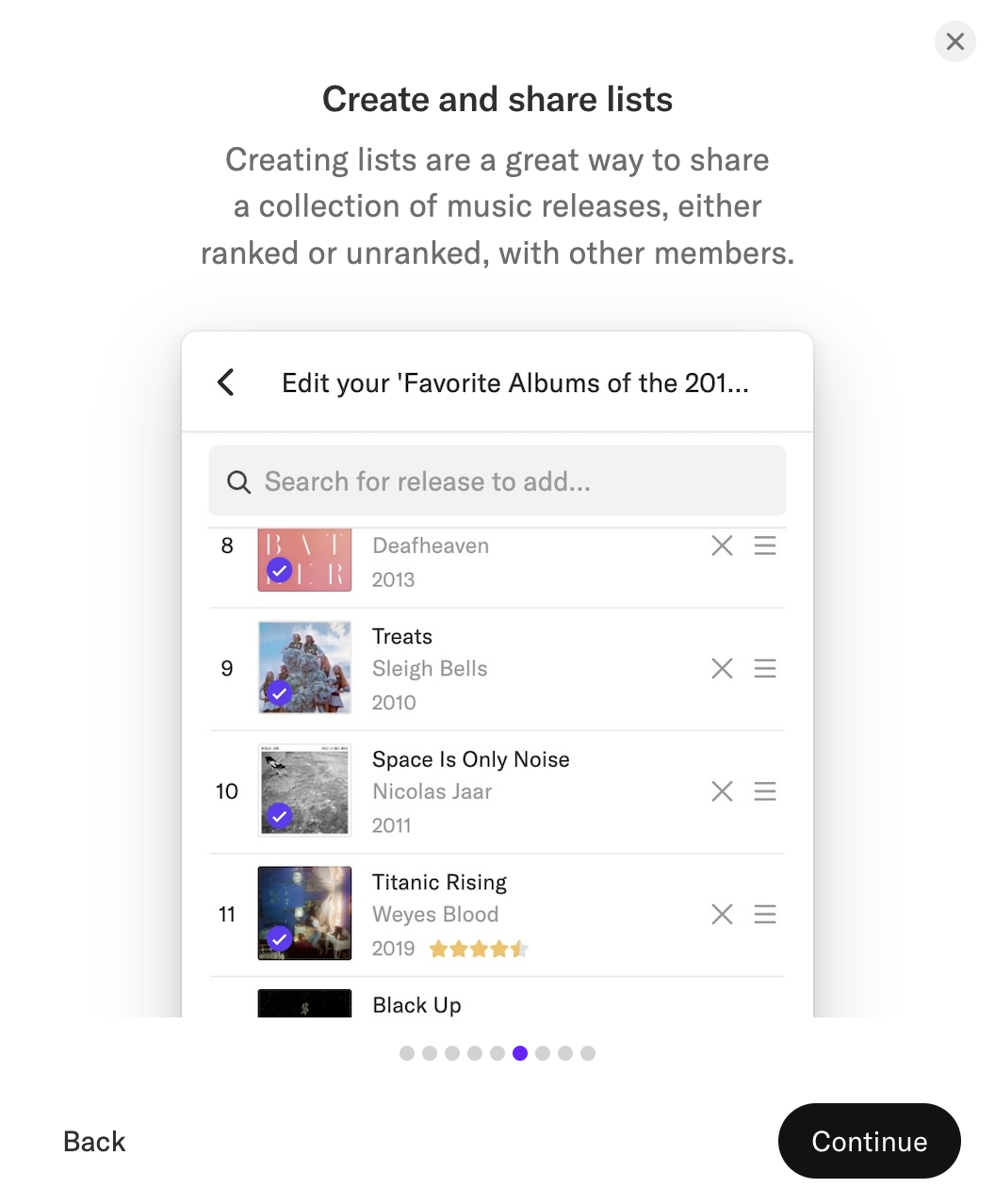This screenshot has width=995, height=1204.
Task: Click Titanic Rising star rating
Action: pos(479,949)
